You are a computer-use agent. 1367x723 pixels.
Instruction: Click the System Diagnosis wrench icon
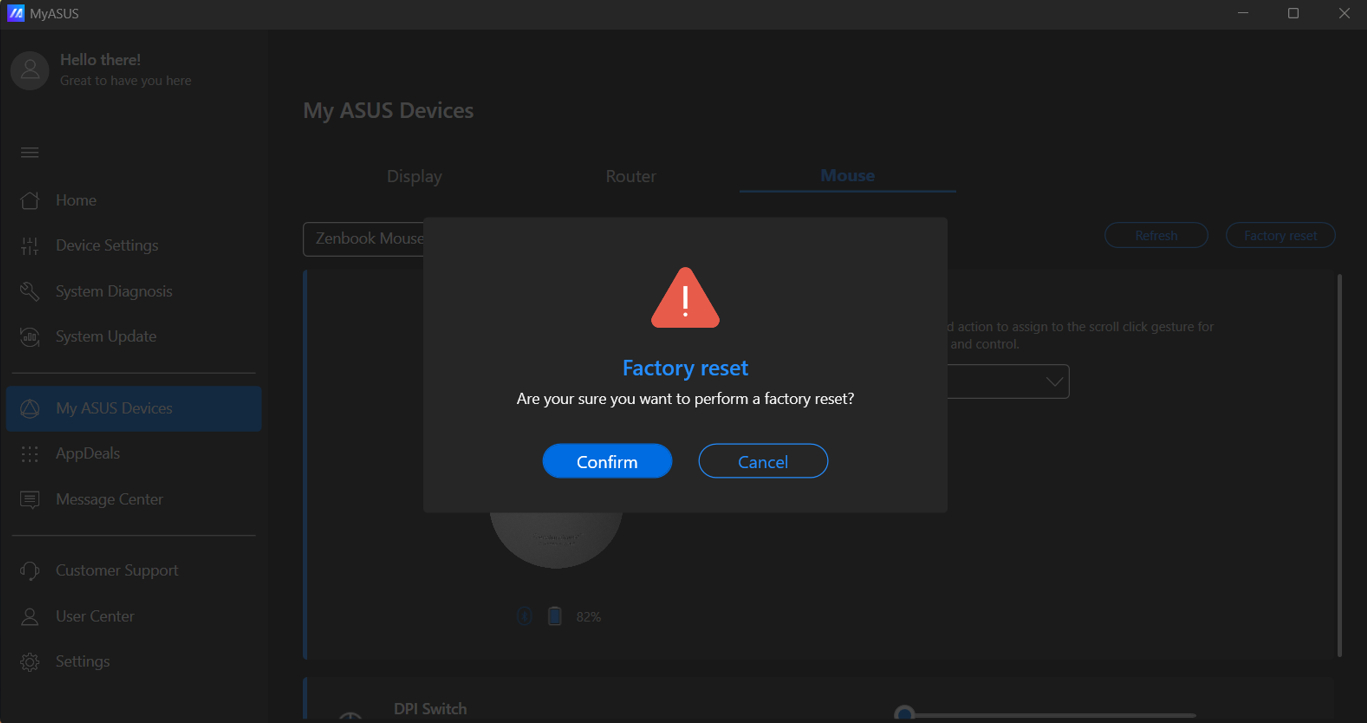[30, 291]
